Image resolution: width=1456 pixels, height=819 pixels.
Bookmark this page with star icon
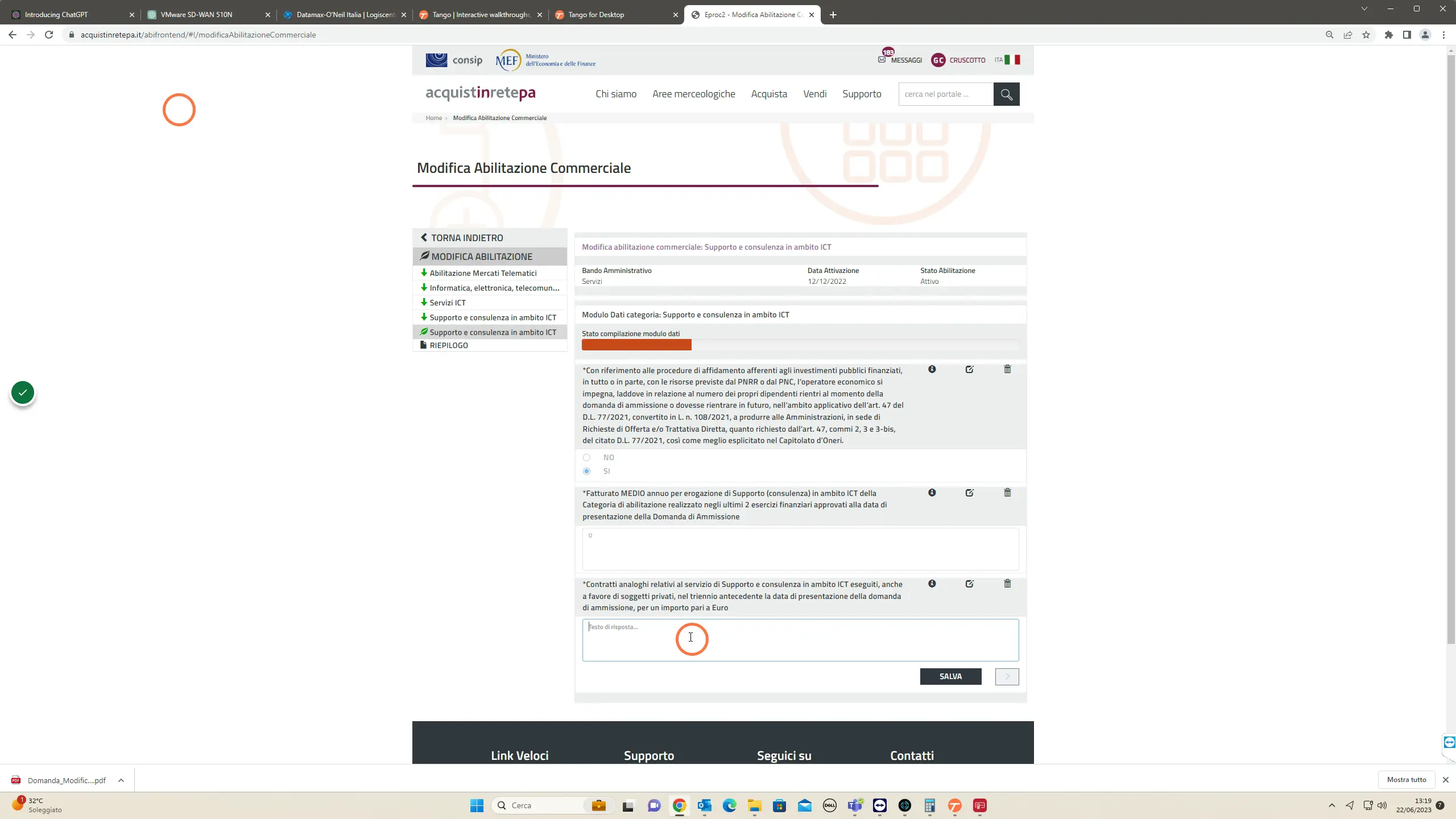click(1366, 35)
